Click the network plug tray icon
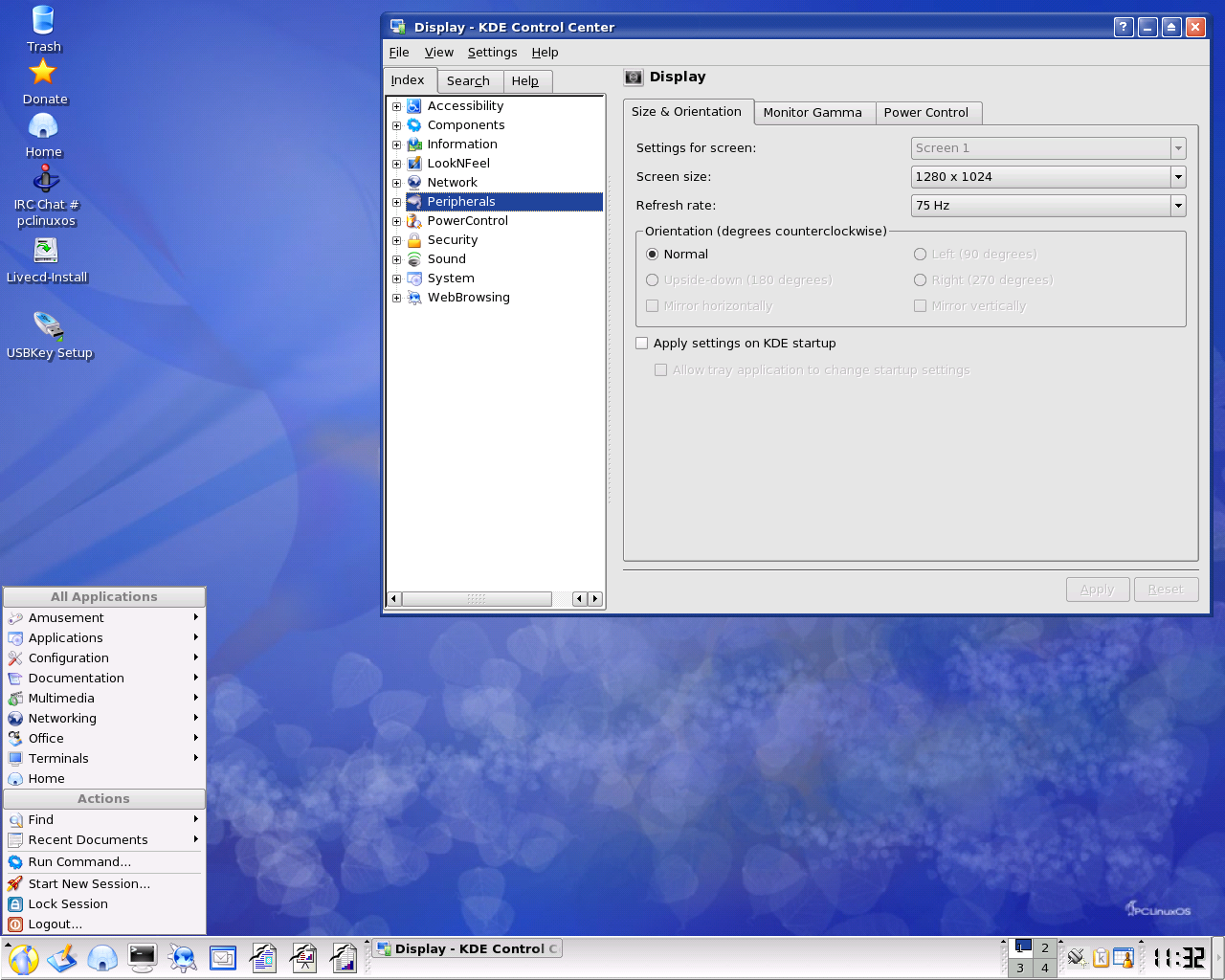Viewport: 1225px width, 980px height. (1077, 957)
